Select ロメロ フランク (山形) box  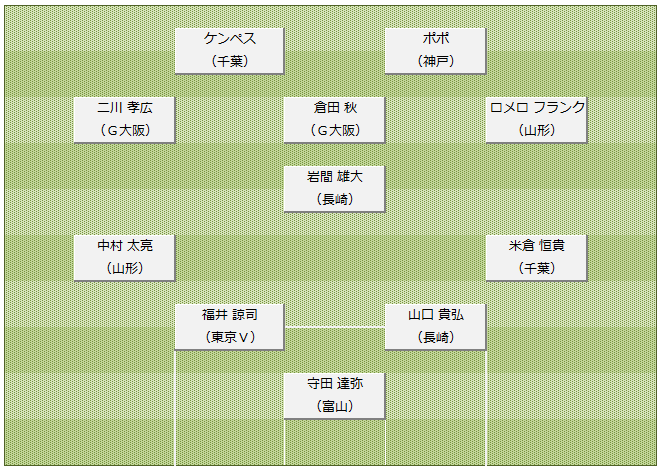click(536, 120)
